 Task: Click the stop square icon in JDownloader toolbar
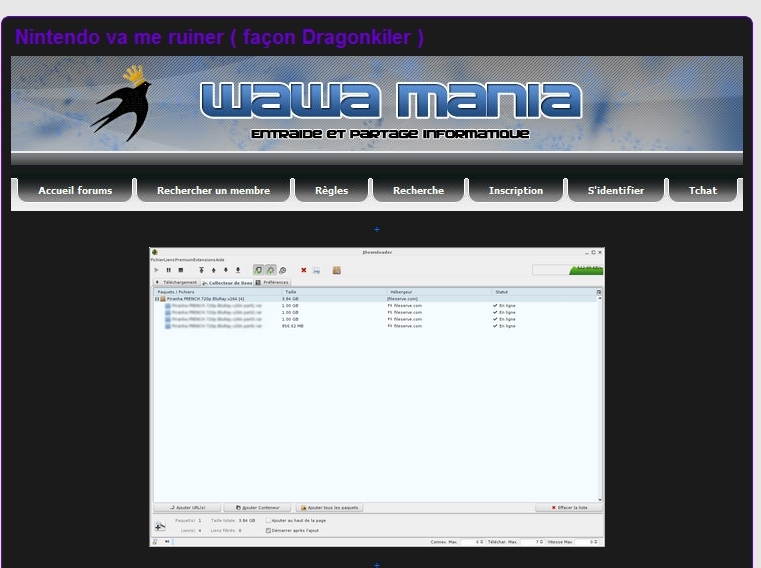[x=181, y=270]
